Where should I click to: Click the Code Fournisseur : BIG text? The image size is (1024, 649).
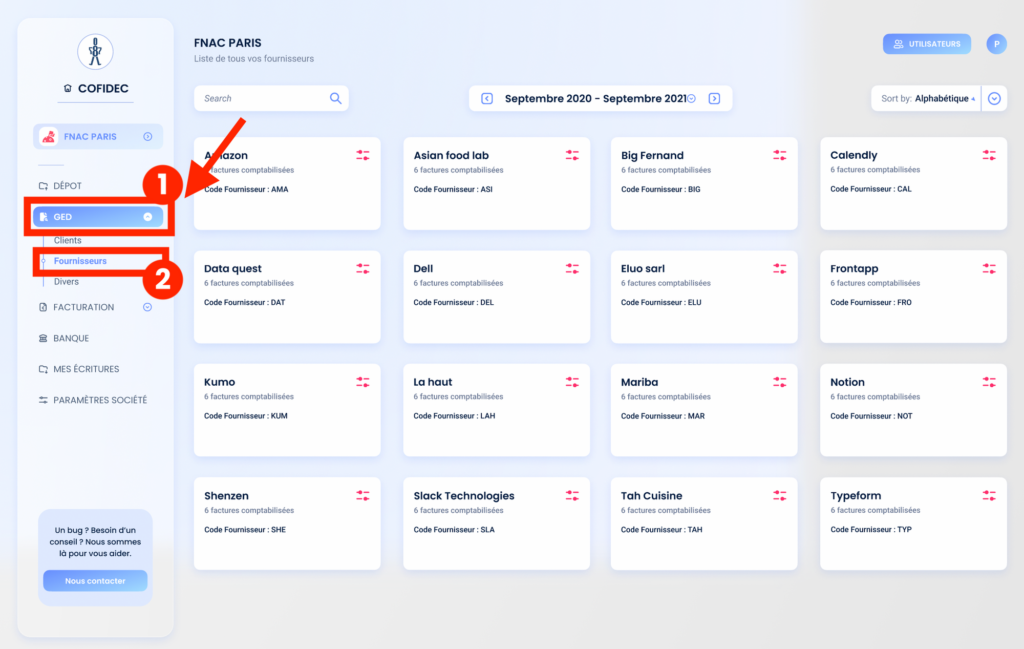point(660,189)
